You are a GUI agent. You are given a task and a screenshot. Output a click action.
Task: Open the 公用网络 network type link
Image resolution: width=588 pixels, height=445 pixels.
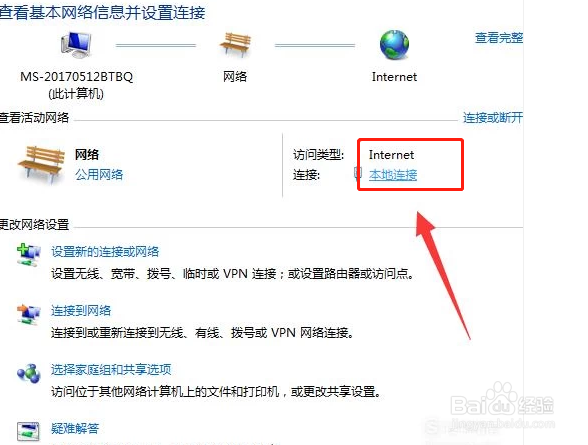point(99,174)
